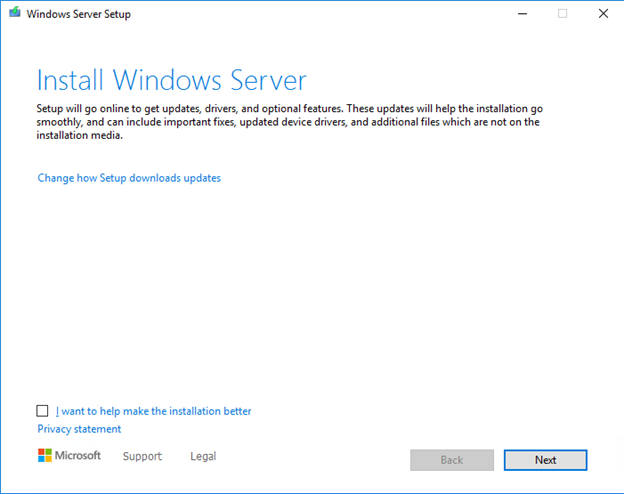The height and width of the screenshot is (494, 624).
Task: Click I want to help make installation better label
Action: pyautogui.click(x=153, y=411)
